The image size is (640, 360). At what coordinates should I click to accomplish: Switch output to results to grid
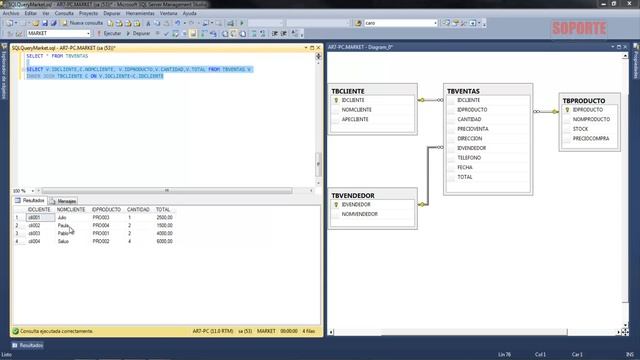coord(233,33)
